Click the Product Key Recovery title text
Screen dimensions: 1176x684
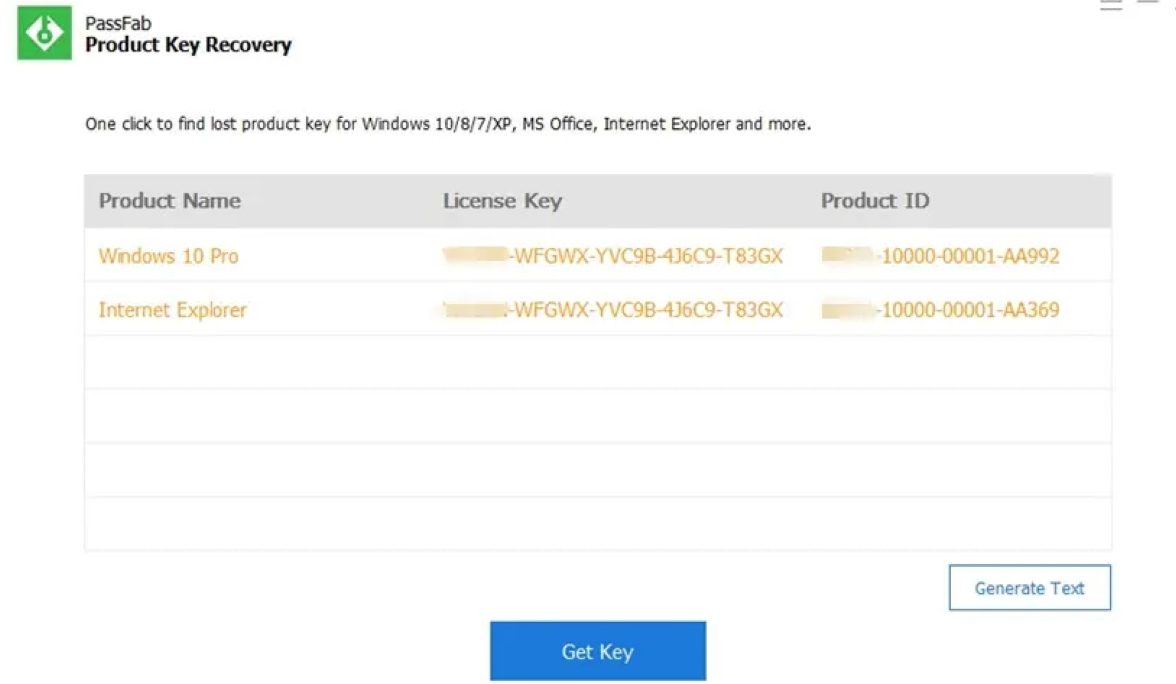click(x=188, y=45)
